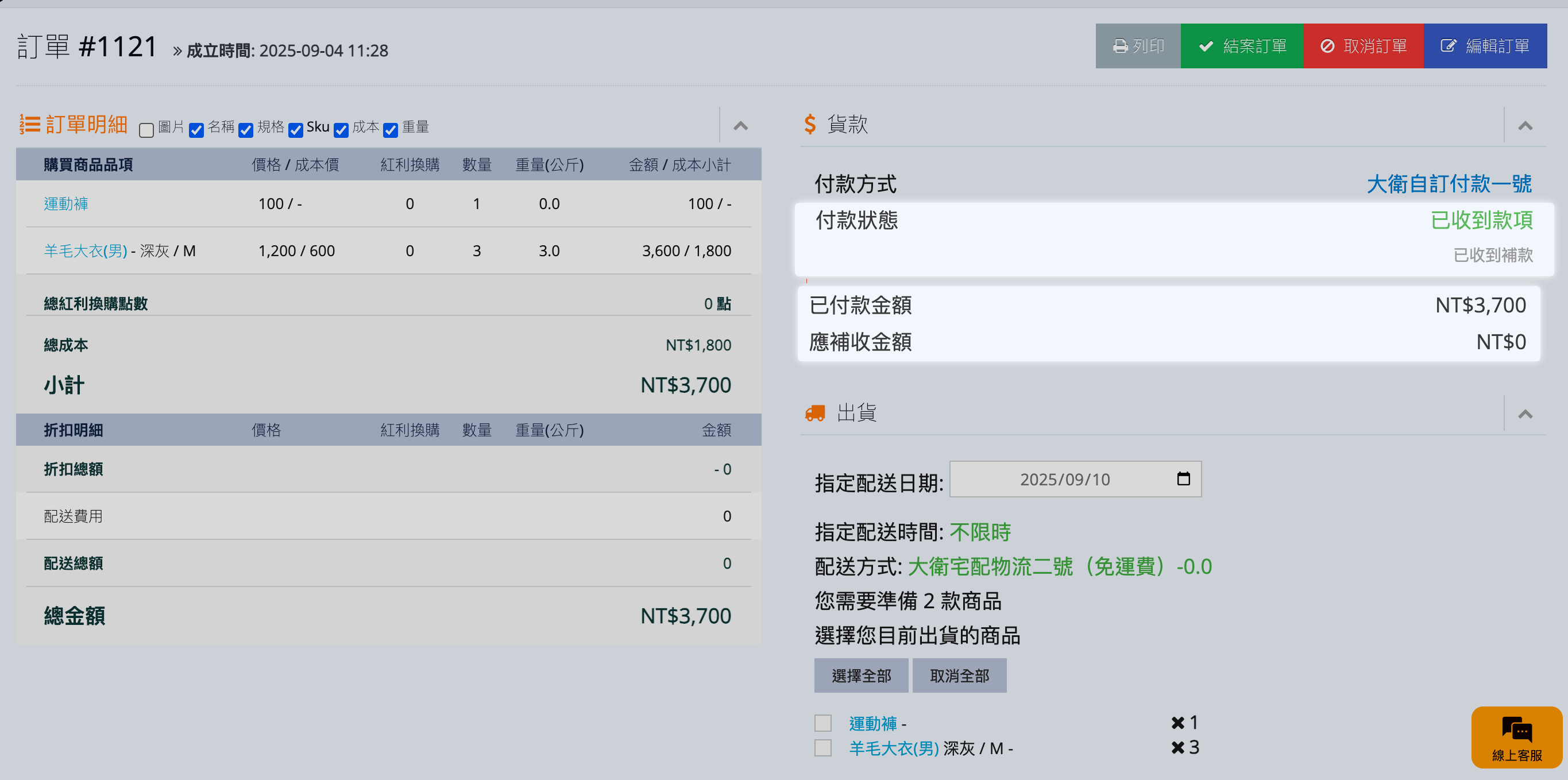Tick the 運動褲 shipment checkbox
1568x780 pixels.
(x=822, y=723)
